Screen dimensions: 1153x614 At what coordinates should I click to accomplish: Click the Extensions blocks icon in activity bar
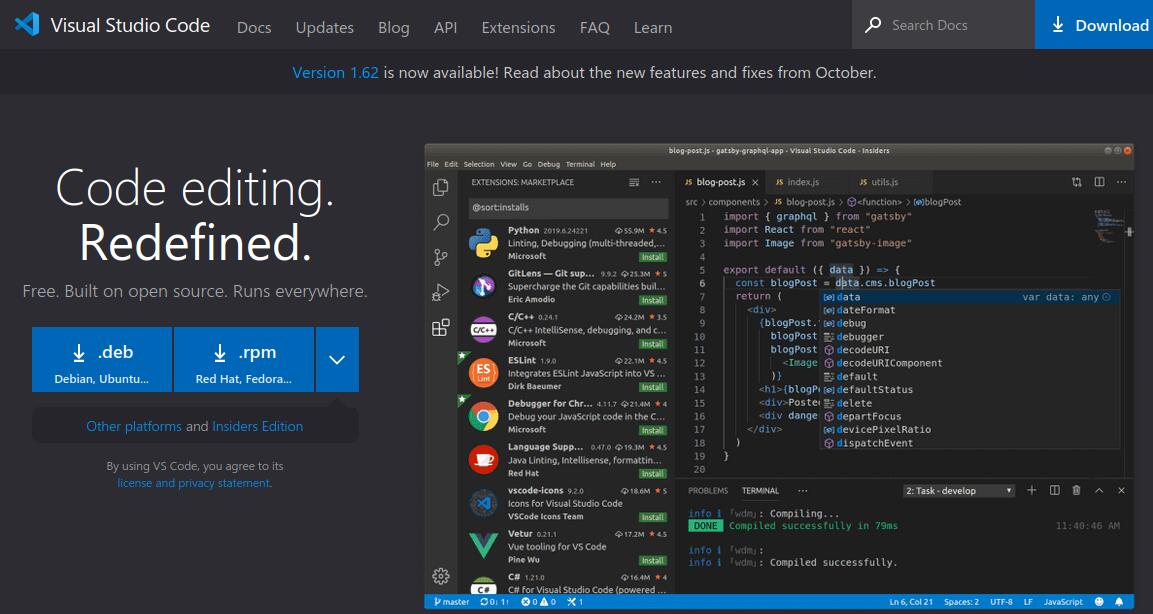point(440,327)
